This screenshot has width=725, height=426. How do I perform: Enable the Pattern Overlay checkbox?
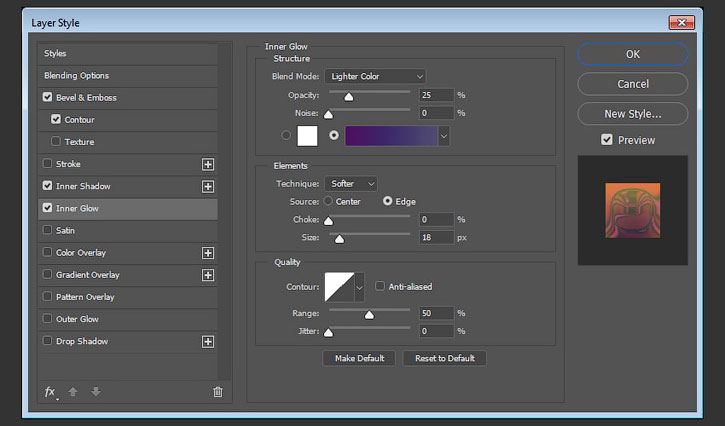coord(47,296)
